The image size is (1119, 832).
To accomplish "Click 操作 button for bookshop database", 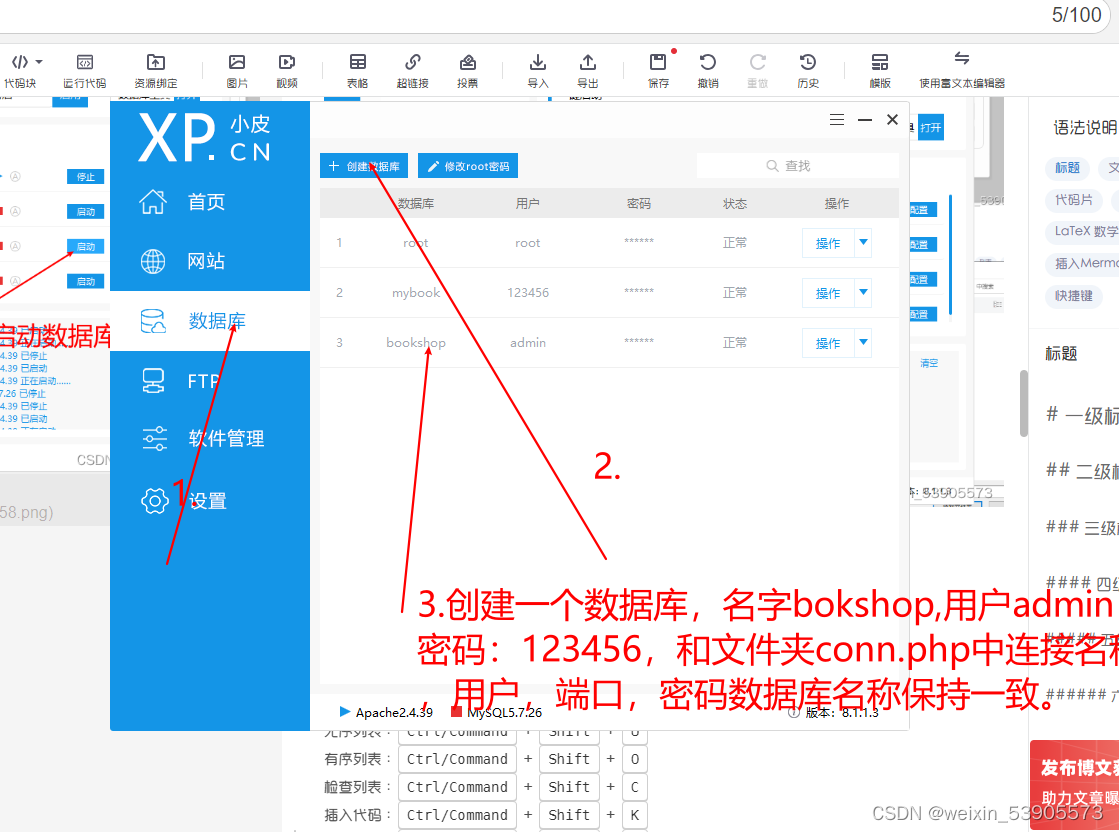I will pyautogui.click(x=828, y=343).
